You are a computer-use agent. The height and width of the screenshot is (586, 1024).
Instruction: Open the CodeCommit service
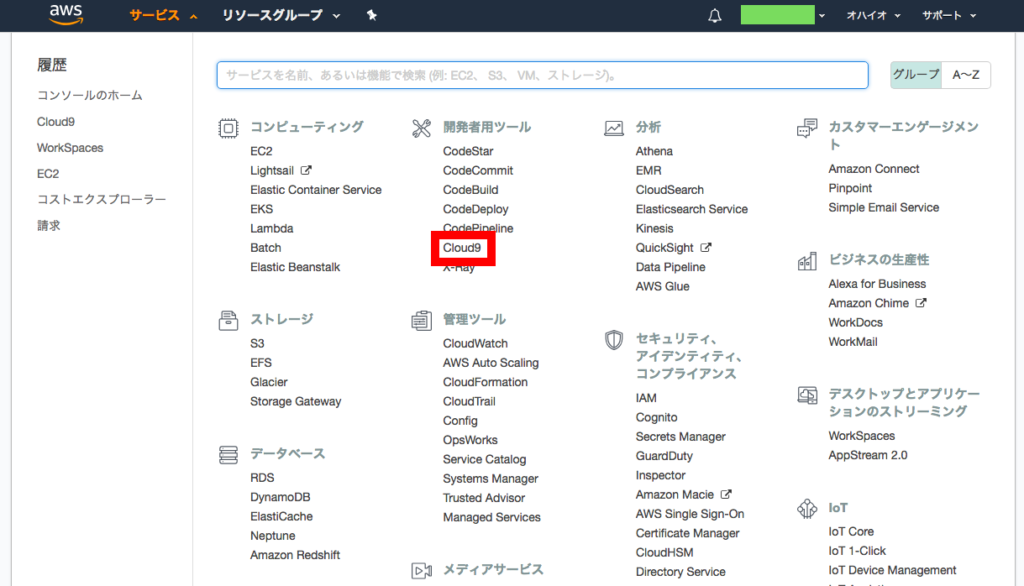pyautogui.click(x=478, y=171)
